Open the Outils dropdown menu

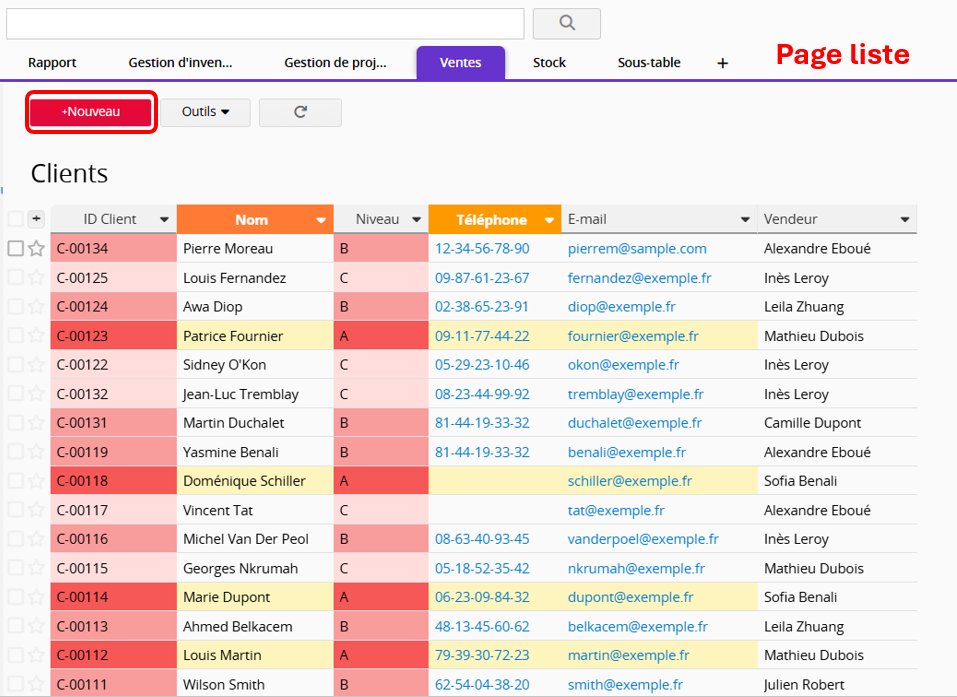tap(205, 112)
